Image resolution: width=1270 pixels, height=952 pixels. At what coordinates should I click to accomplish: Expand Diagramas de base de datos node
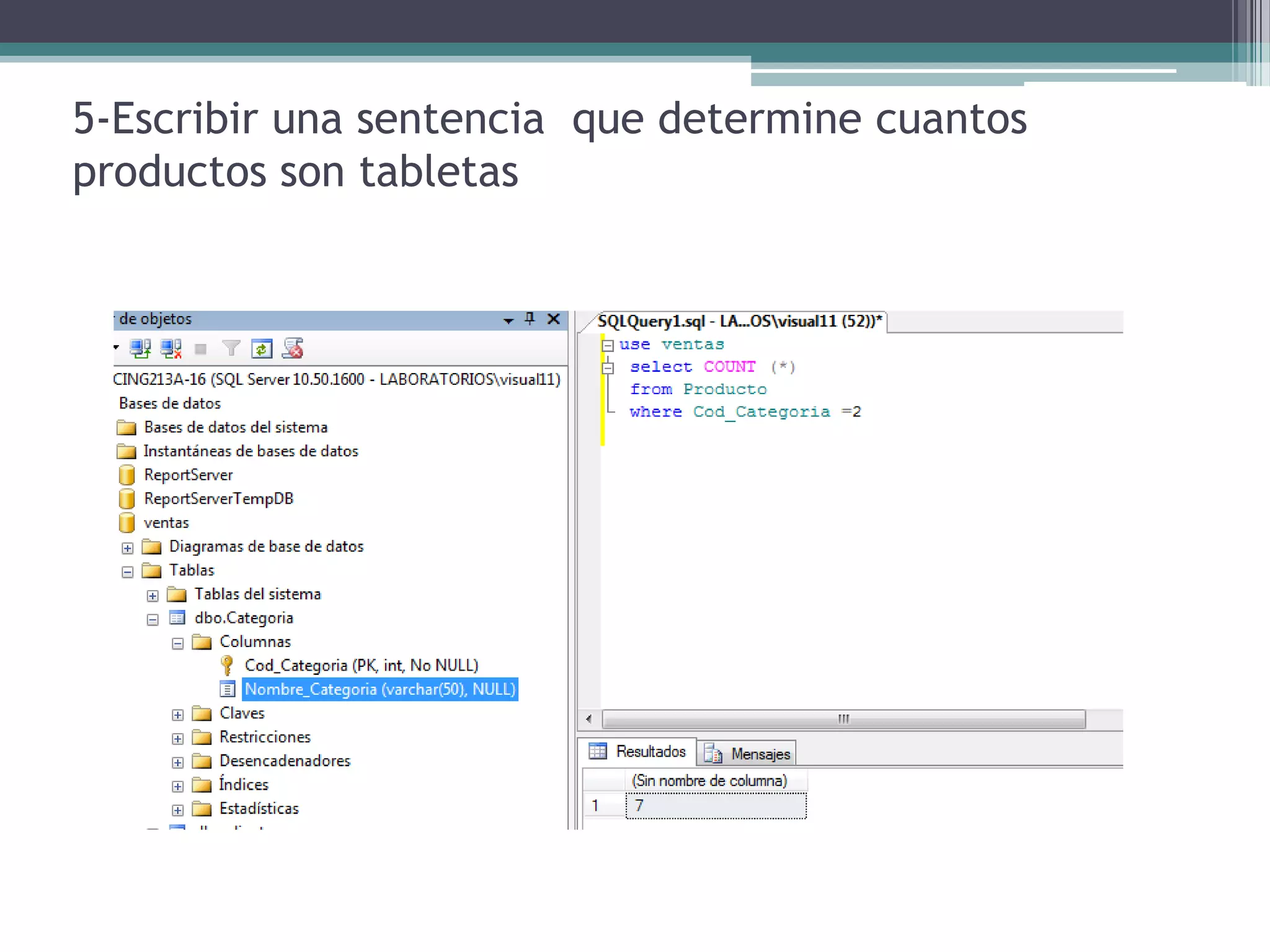(x=128, y=548)
